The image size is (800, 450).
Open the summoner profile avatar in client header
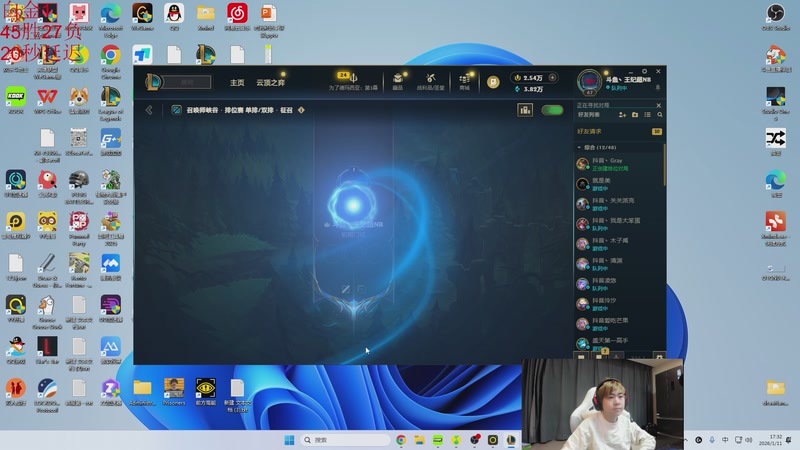[589, 82]
